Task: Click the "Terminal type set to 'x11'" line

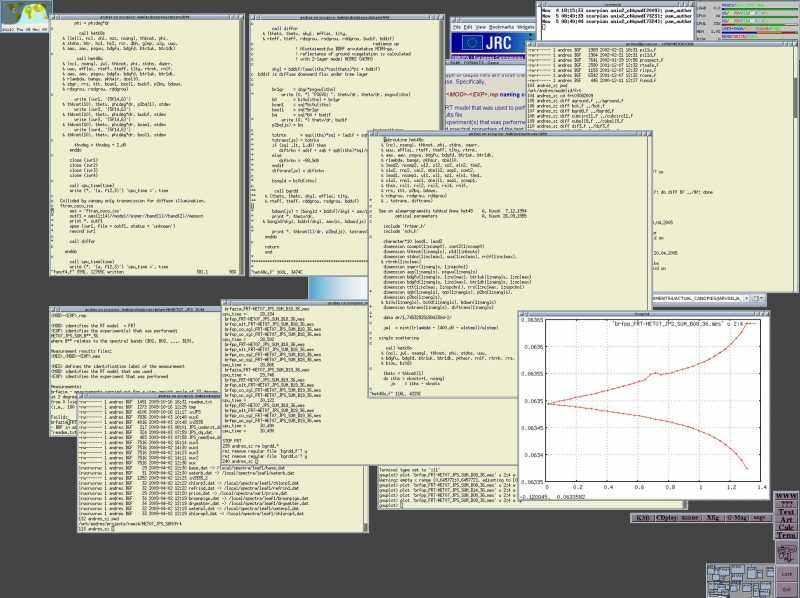Action: pyautogui.click(x=409, y=469)
